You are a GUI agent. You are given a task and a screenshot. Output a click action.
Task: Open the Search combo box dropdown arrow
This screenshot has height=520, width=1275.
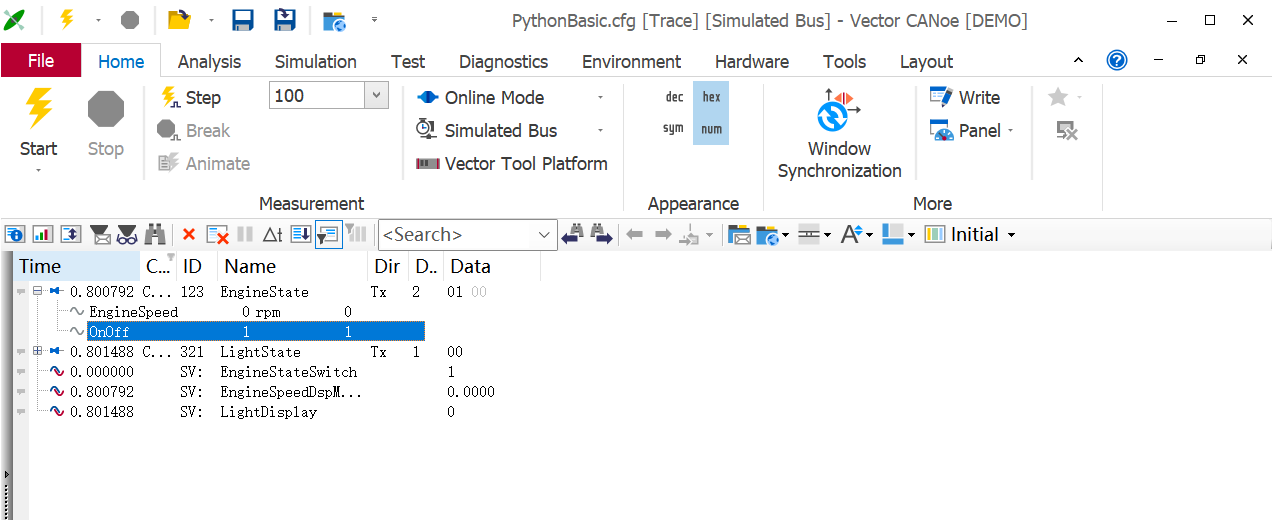[x=545, y=235]
